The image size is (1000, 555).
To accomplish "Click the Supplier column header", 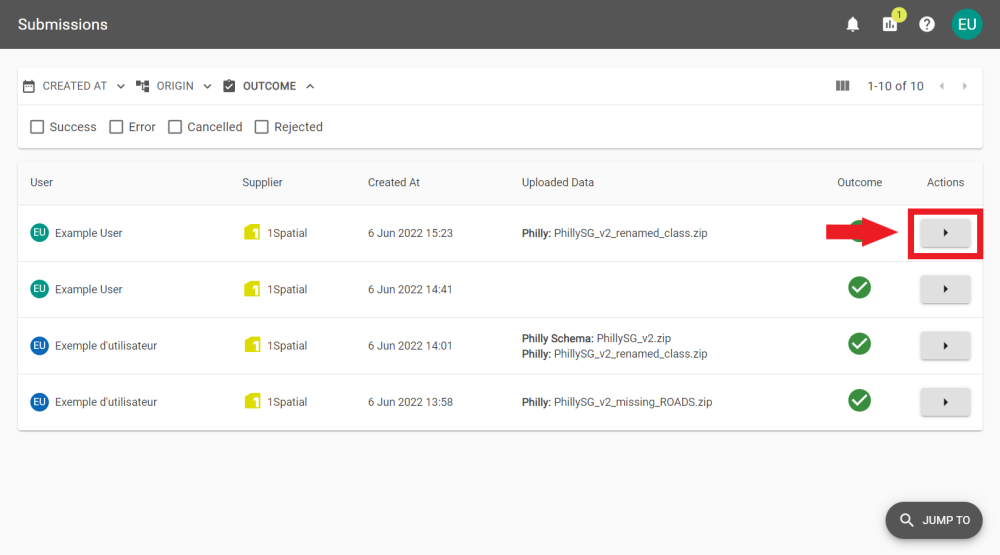I will (262, 182).
